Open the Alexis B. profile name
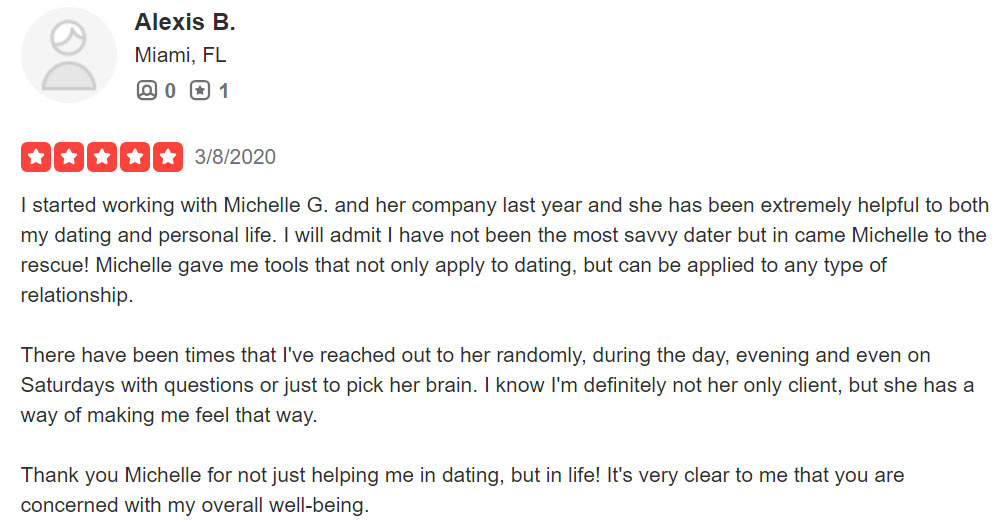This screenshot has width=1003, height=524. pyautogui.click(x=185, y=22)
